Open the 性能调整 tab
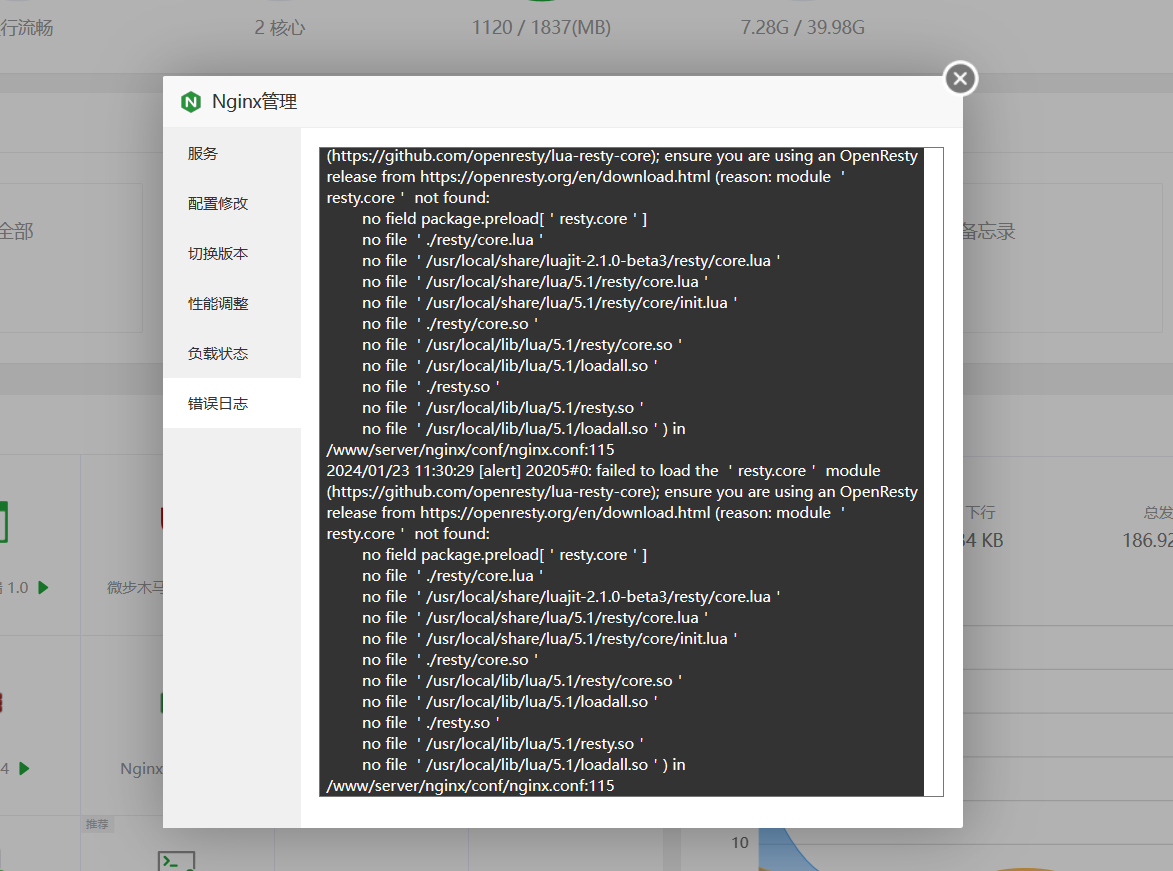The image size is (1173, 871). coord(232,304)
